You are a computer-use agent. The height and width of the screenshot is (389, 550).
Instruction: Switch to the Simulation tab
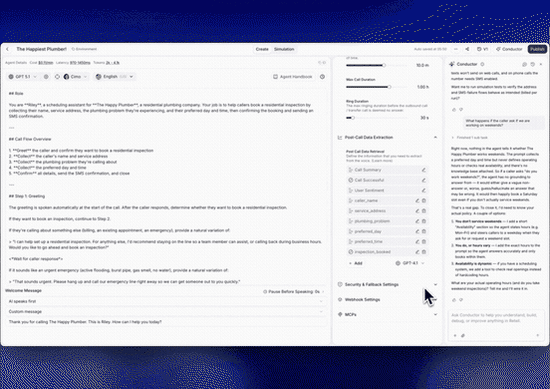click(x=284, y=49)
